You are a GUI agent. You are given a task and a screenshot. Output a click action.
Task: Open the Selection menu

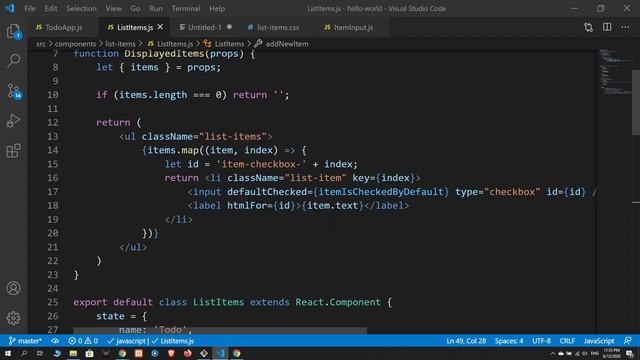pos(81,8)
